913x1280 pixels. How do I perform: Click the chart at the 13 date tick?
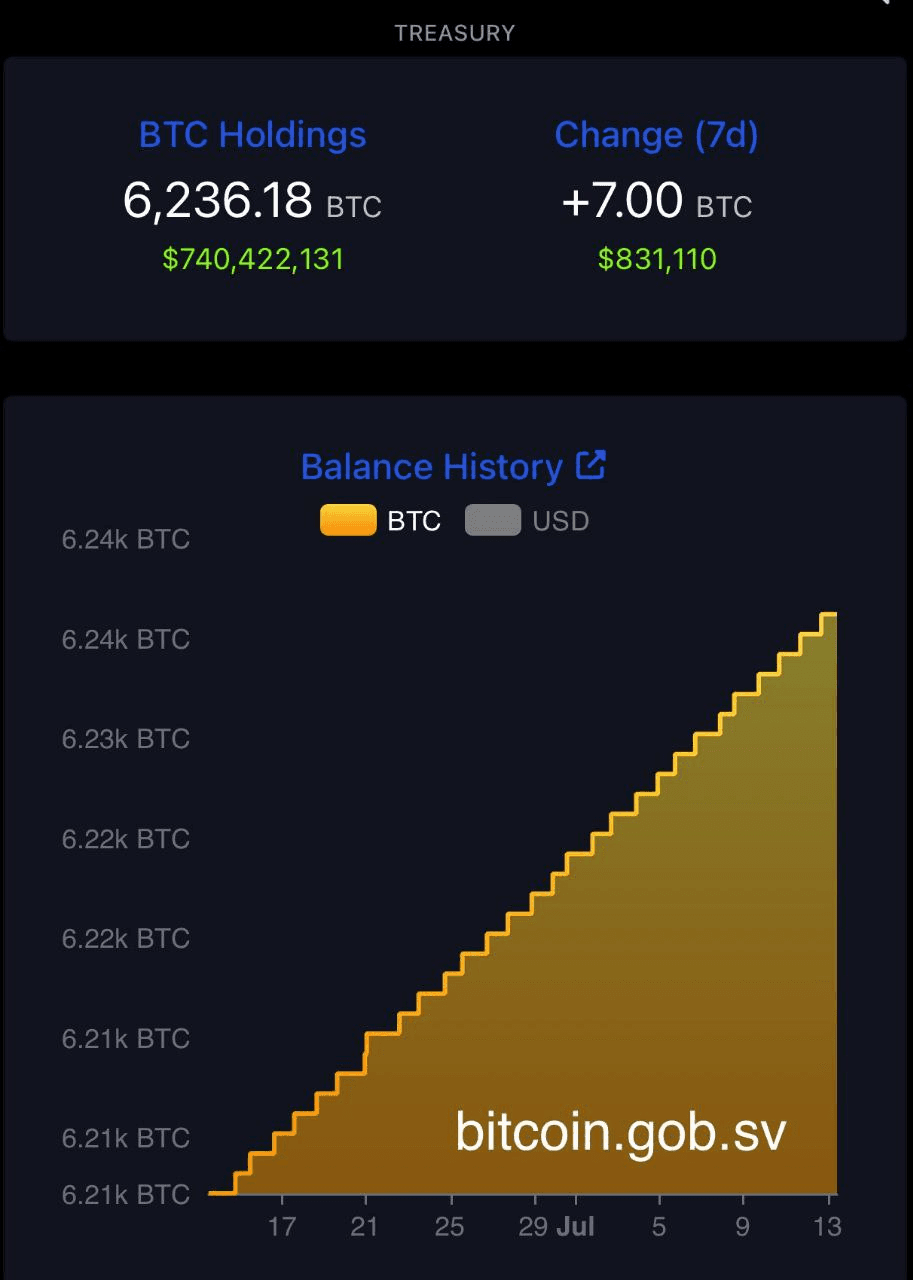pyautogui.click(x=828, y=1226)
